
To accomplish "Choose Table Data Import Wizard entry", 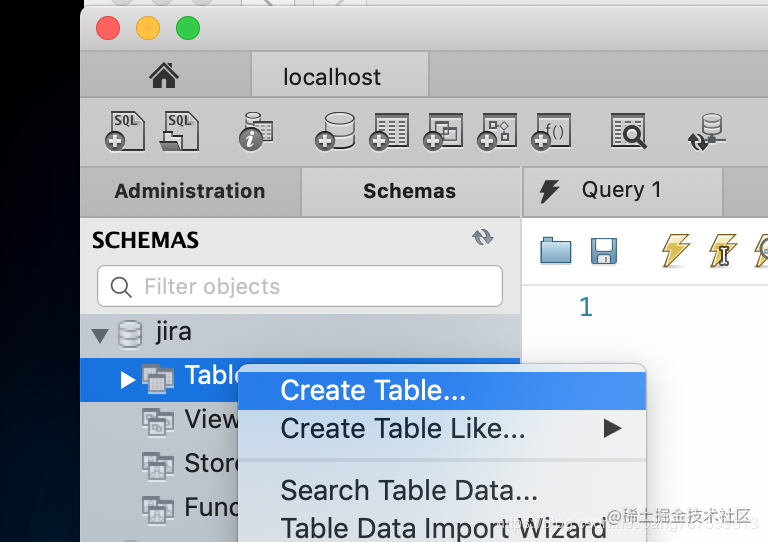I will point(442,528).
